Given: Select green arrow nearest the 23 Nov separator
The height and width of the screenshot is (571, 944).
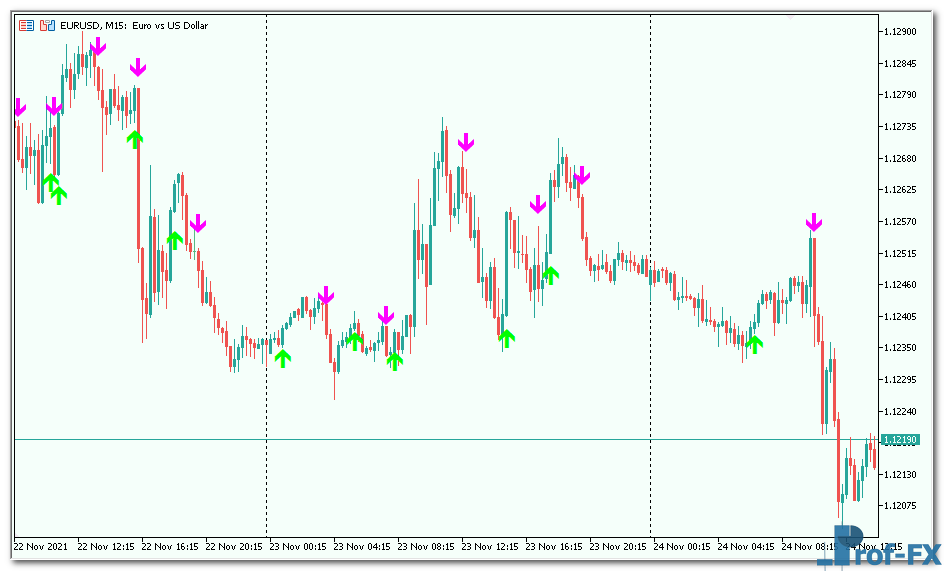Looking at the screenshot, I should (283, 358).
